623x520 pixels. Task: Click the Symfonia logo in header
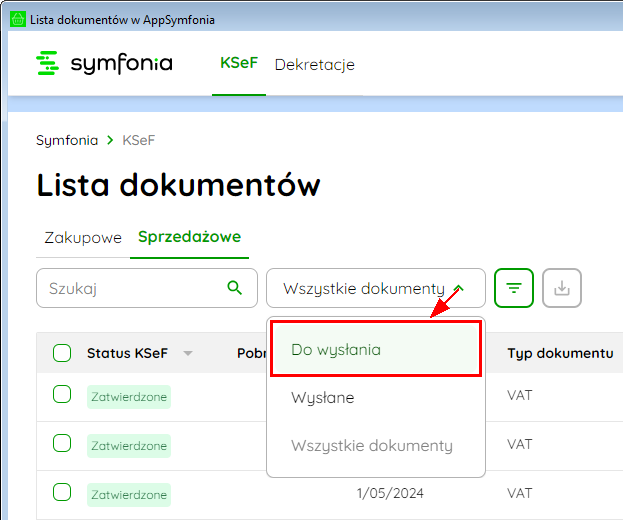pos(104,64)
